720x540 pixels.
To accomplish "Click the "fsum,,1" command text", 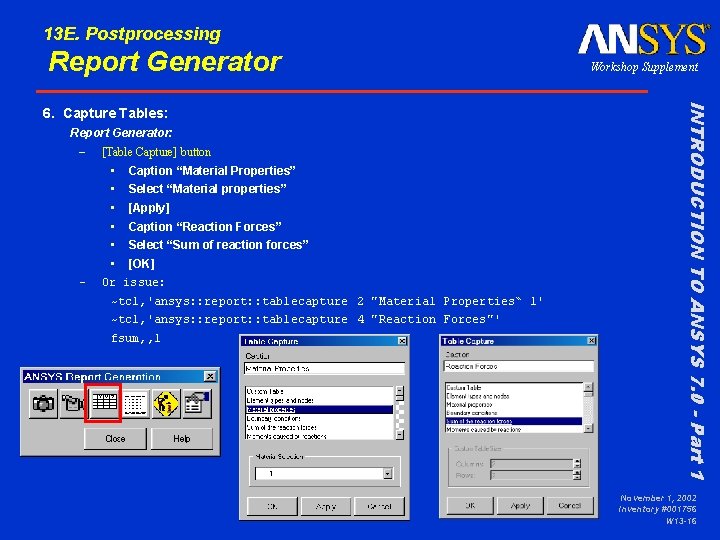I will 135,338.
